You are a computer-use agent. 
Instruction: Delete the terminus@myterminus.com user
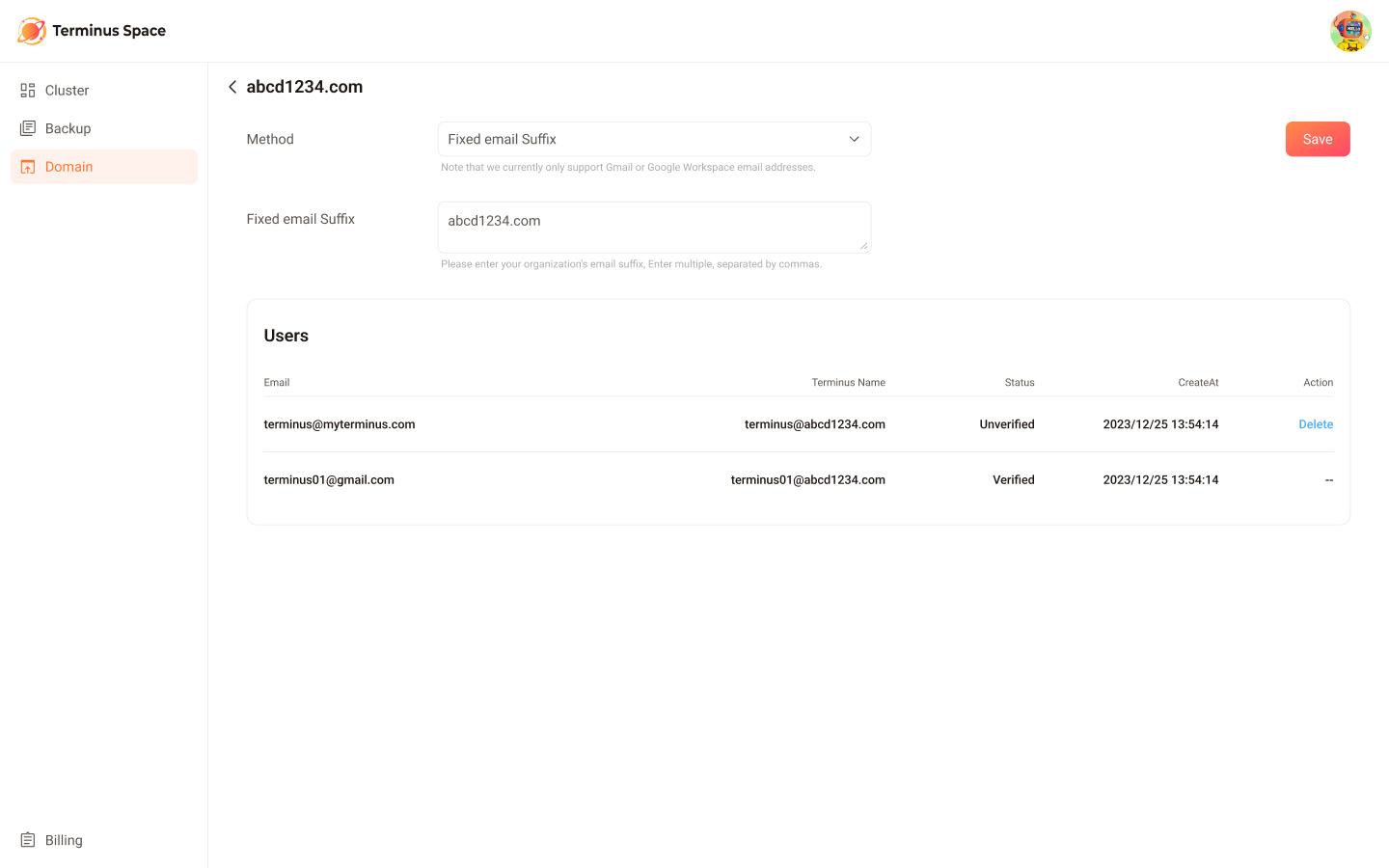[1316, 424]
